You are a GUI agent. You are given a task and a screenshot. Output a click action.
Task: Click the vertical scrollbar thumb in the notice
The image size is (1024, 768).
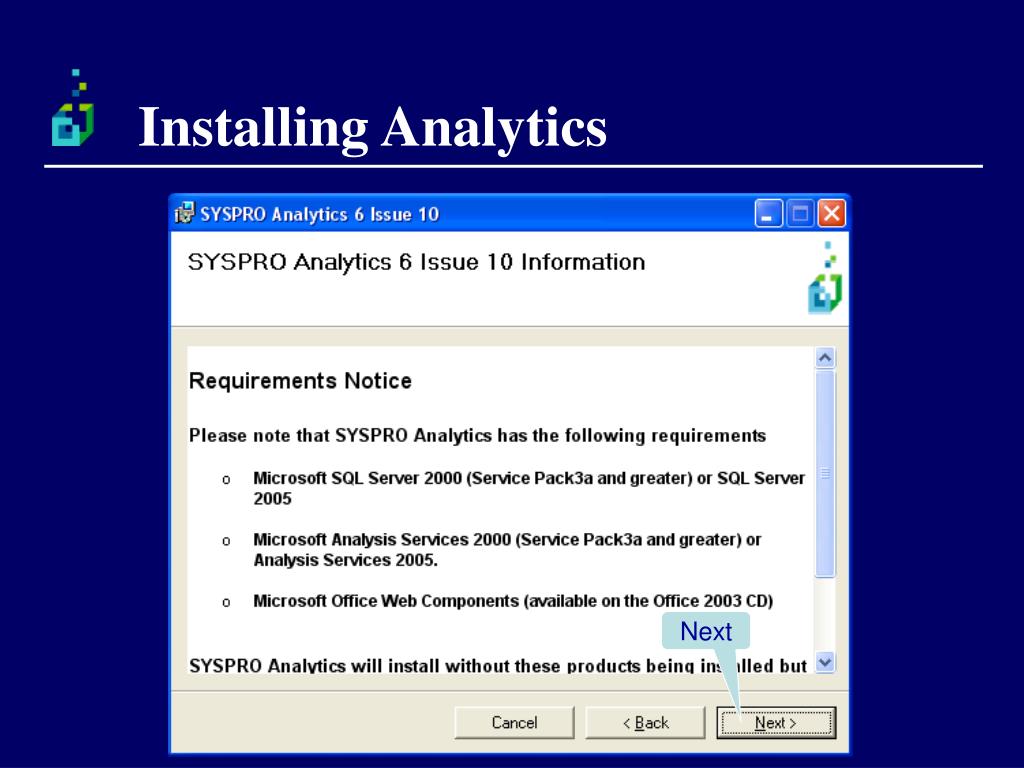point(825,473)
